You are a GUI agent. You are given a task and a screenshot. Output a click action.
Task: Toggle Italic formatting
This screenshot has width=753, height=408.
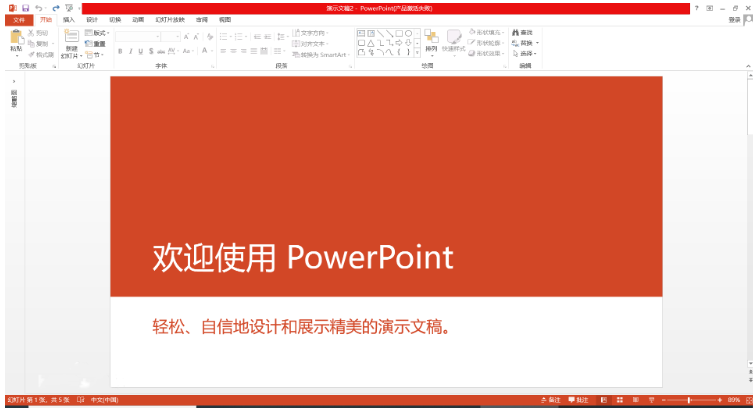tap(129, 50)
